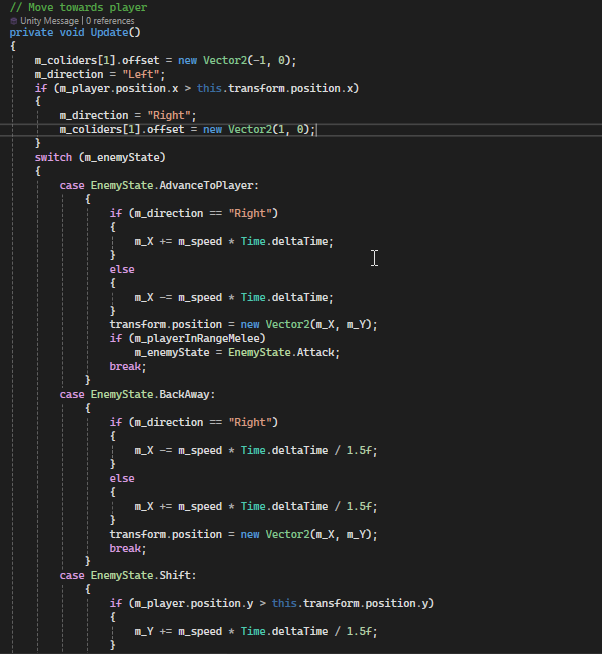This screenshot has width=602, height=654.
Task: Click the m_direction = "Right" assignment line
Action: click(128, 116)
